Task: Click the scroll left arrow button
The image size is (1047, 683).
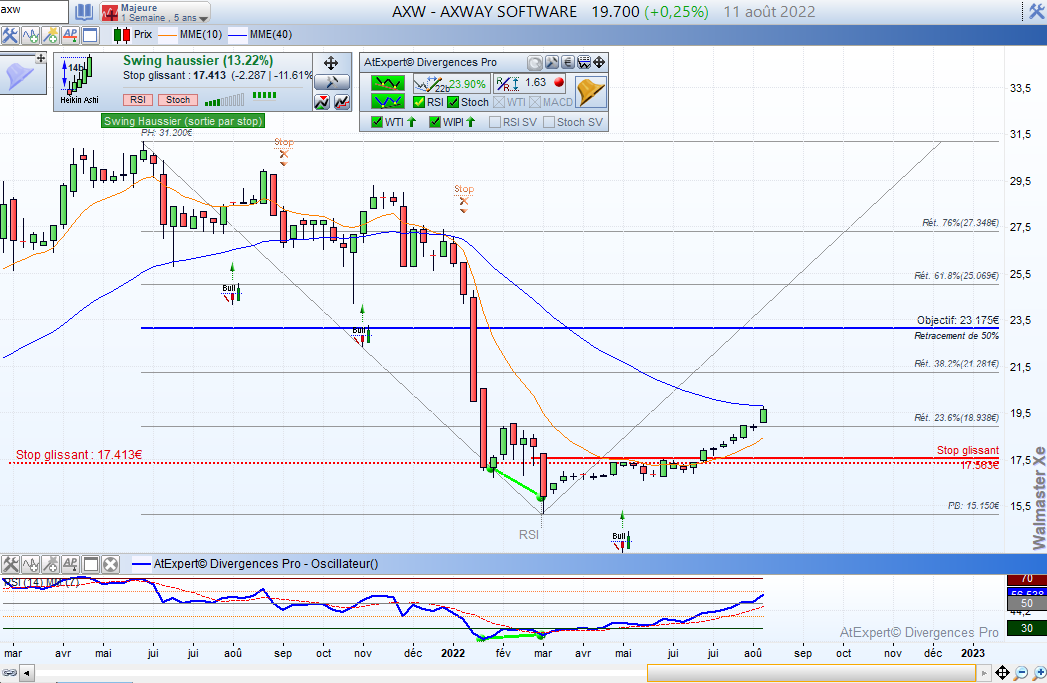Action: pyautogui.click(x=27, y=672)
